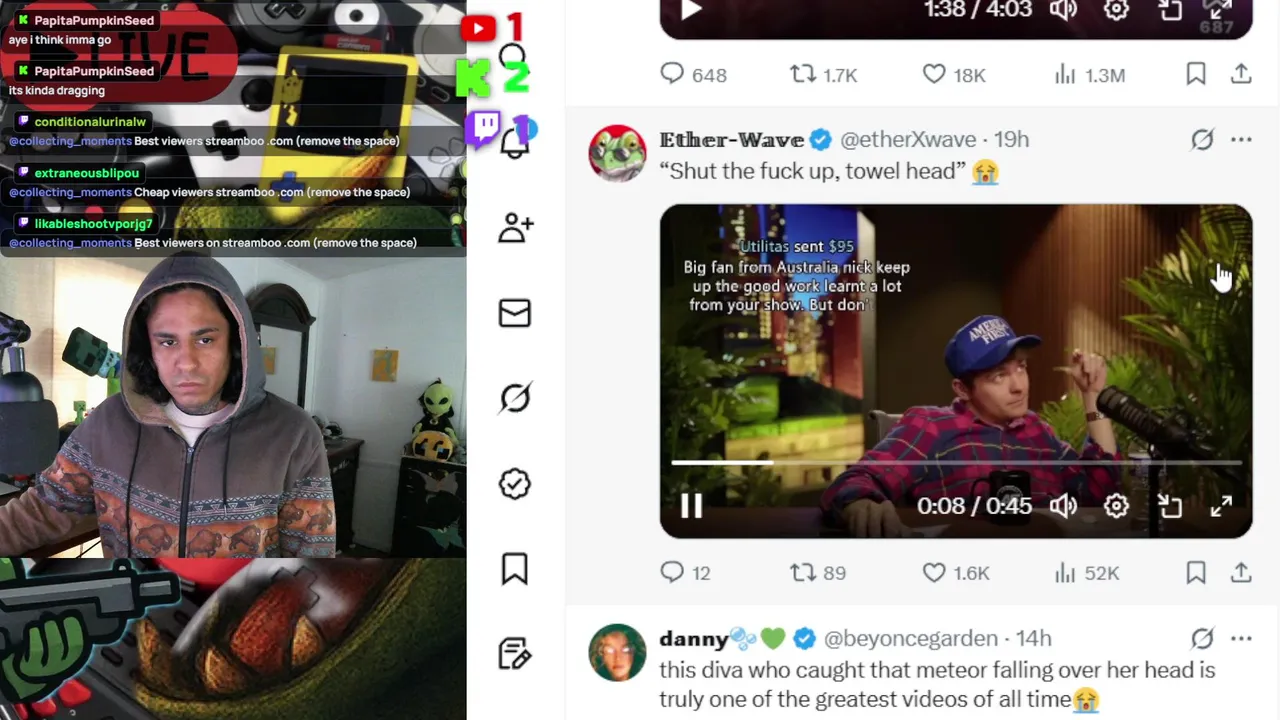Open the @etherXwave profile handle

pos(908,140)
